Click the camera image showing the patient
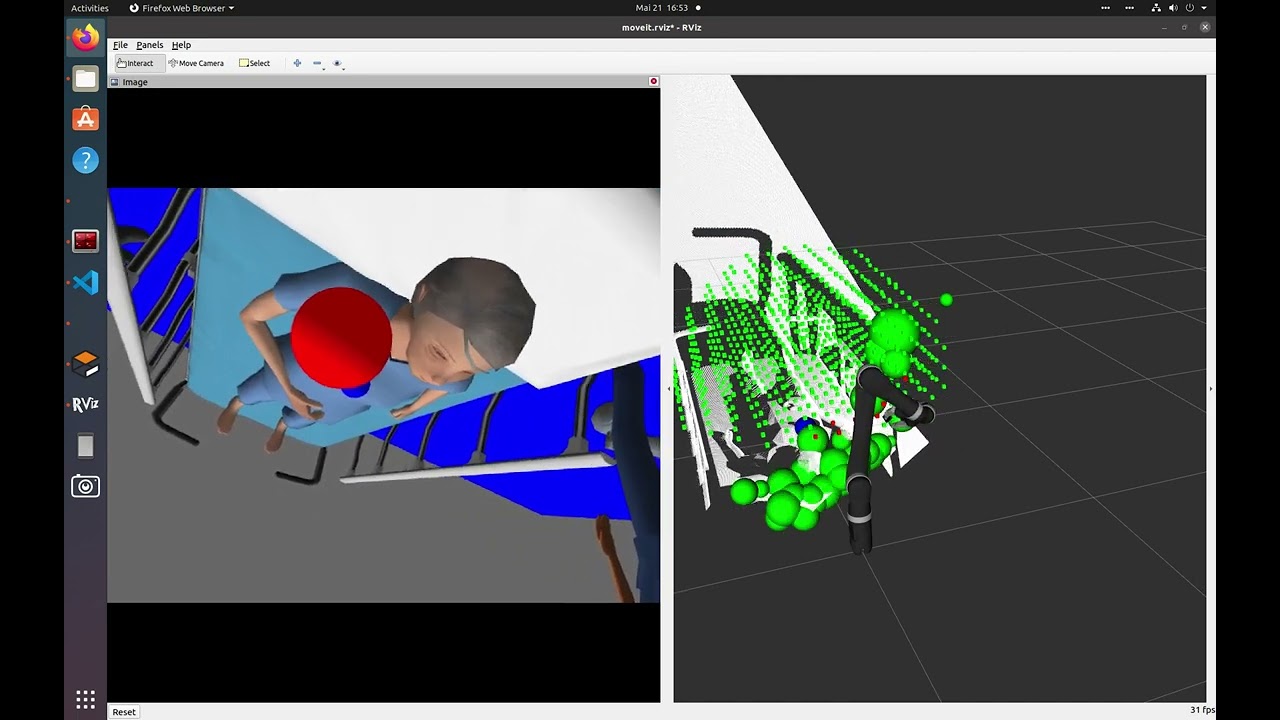Screen dimensions: 1280x720 pyautogui.click(x=384, y=395)
